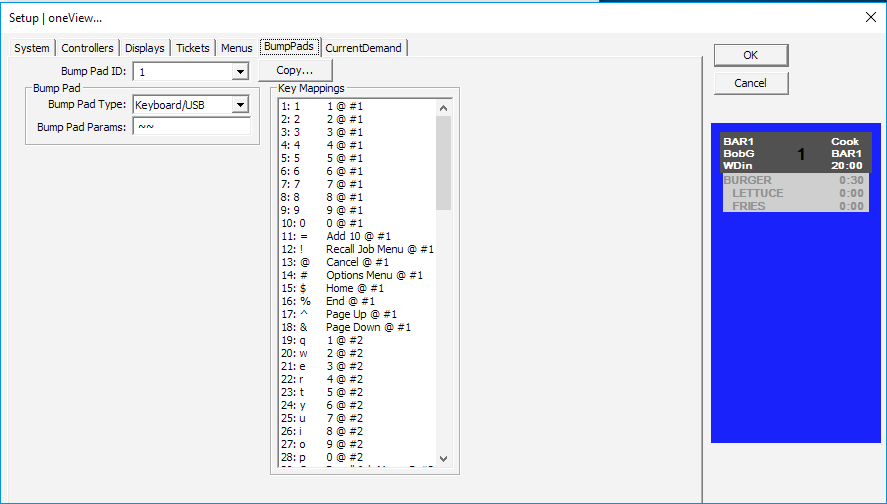Viewport: 887px width, 504px height.
Task: Click the Bump Pad Params input field
Action: click(x=192, y=127)
